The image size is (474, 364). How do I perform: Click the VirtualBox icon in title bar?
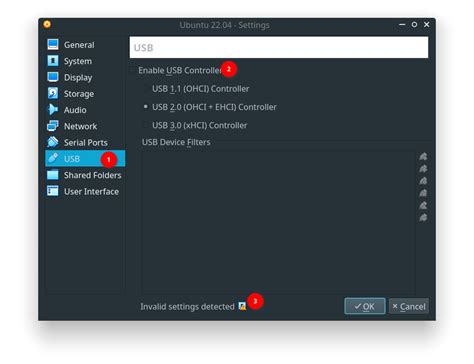[x=47, y=24]
